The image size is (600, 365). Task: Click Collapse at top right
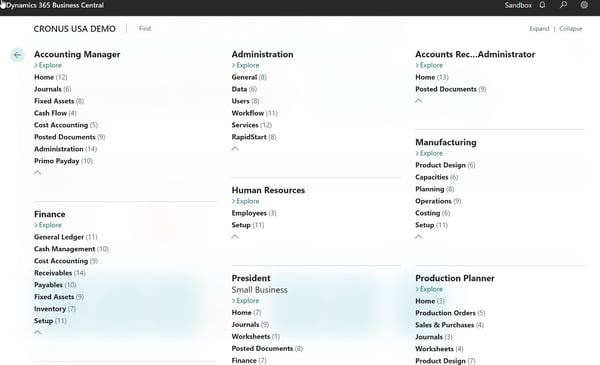[x=571, y=29]
